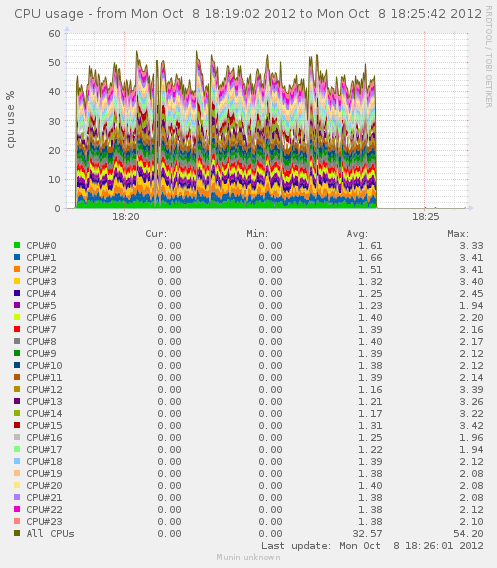Click the 18:25 time axis label
The image size is (497, 568).
(x=426, y=217)
